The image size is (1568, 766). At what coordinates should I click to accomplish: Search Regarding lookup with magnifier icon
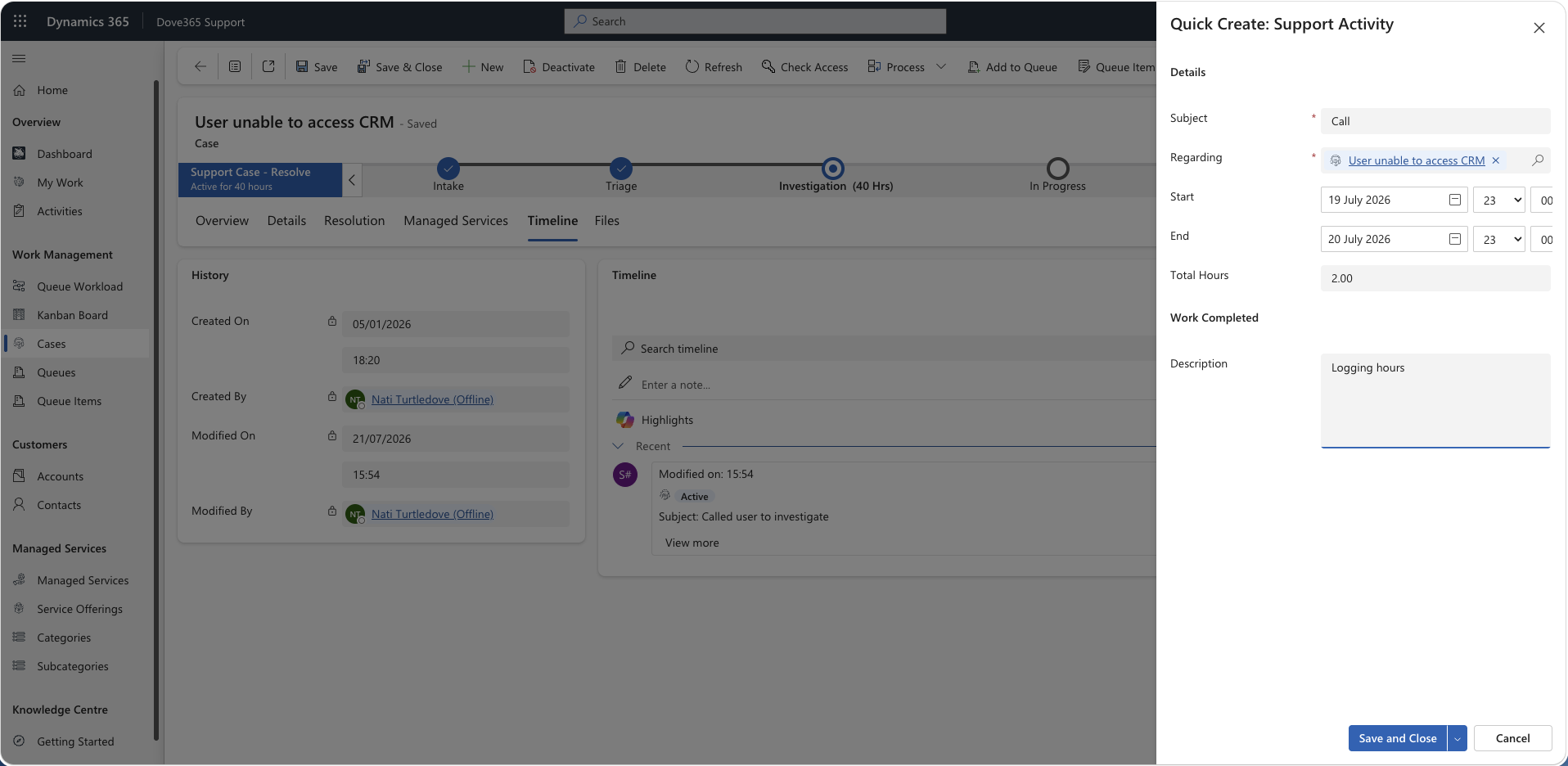1538,160
